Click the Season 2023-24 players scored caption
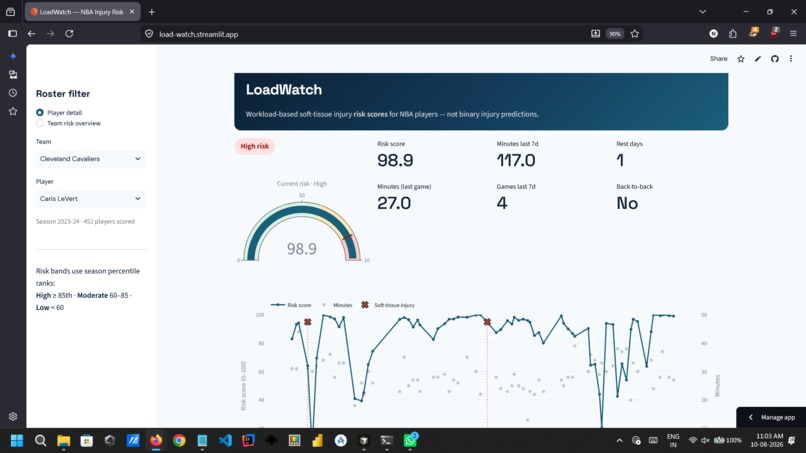Screen dimensions: 806x453 coord(85,222)
